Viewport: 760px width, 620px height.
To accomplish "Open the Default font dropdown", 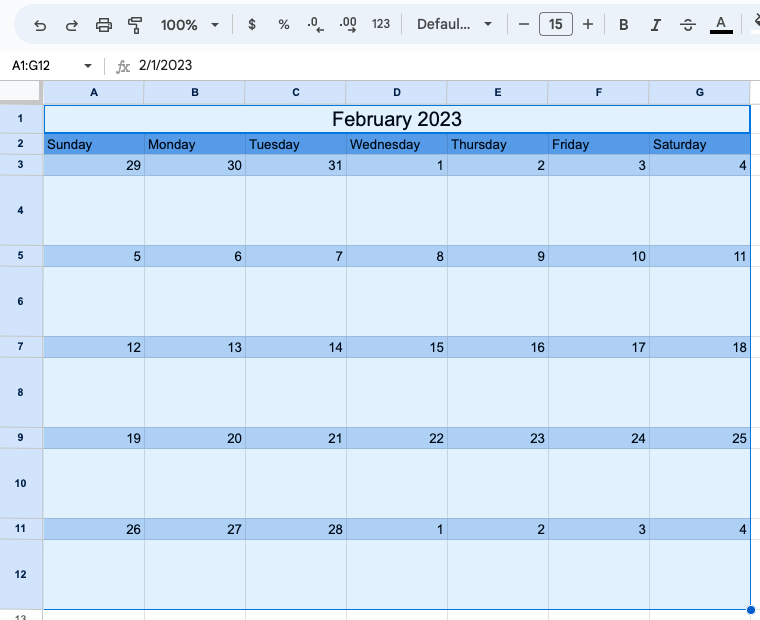I will 454,24.
